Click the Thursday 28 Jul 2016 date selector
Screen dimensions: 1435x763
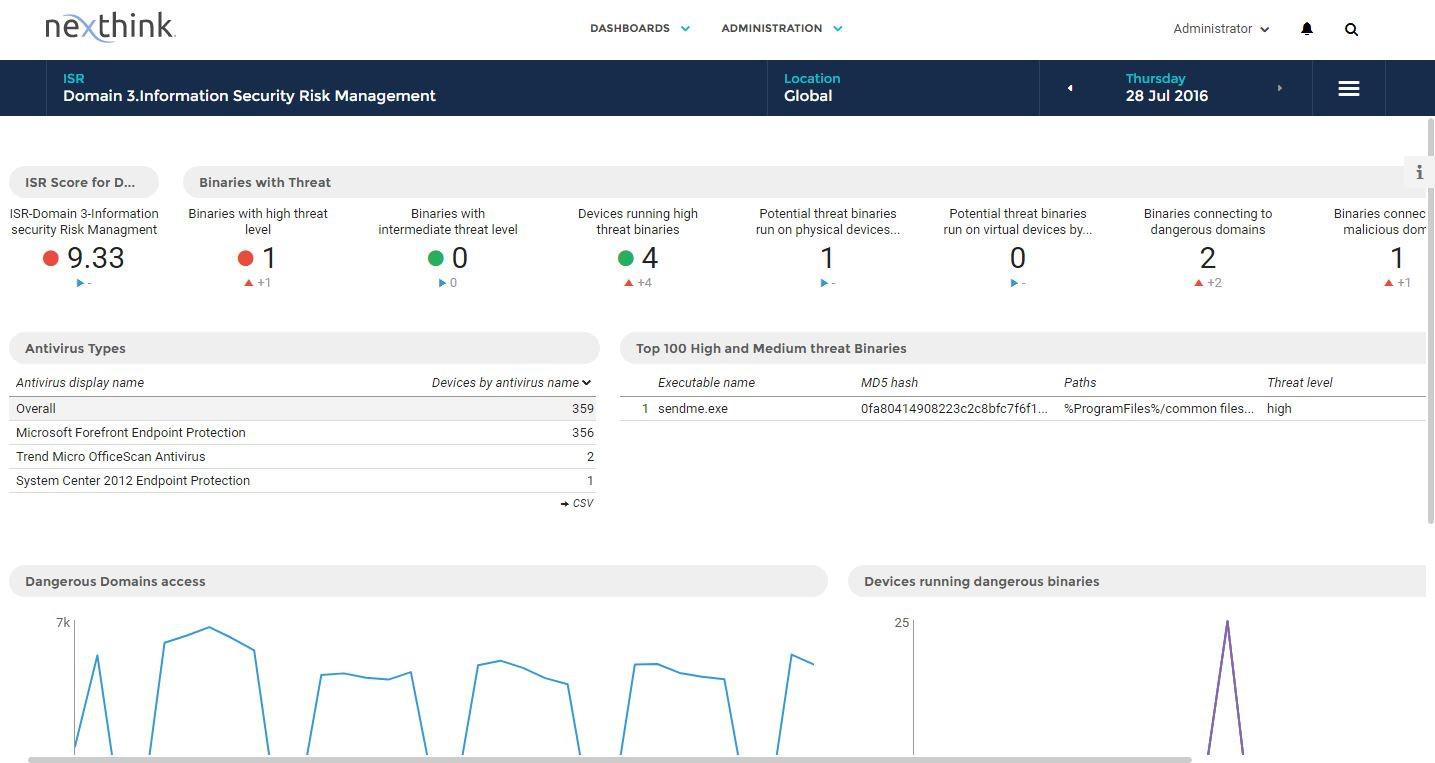1167,88
